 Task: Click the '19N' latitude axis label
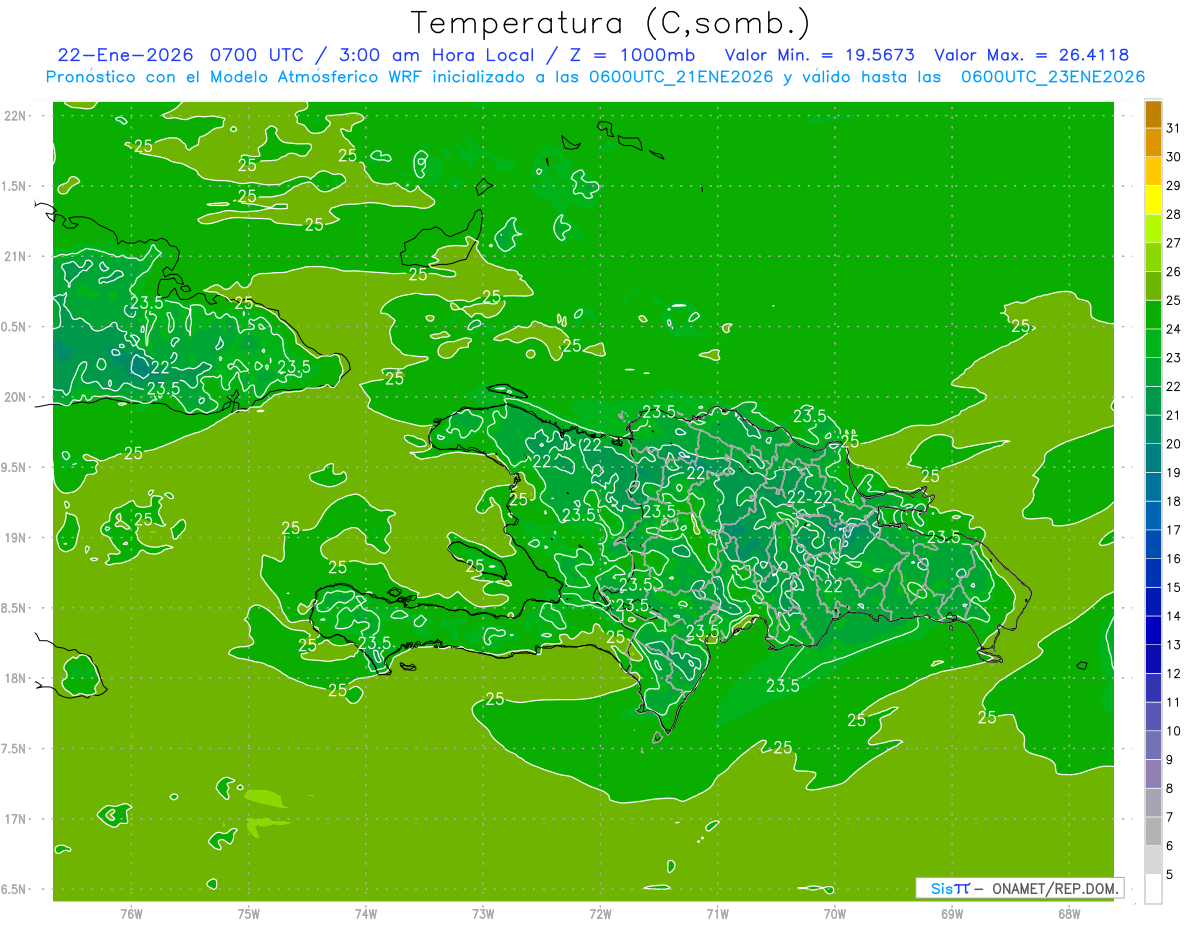pyautogui.click(x=16, y=538)
